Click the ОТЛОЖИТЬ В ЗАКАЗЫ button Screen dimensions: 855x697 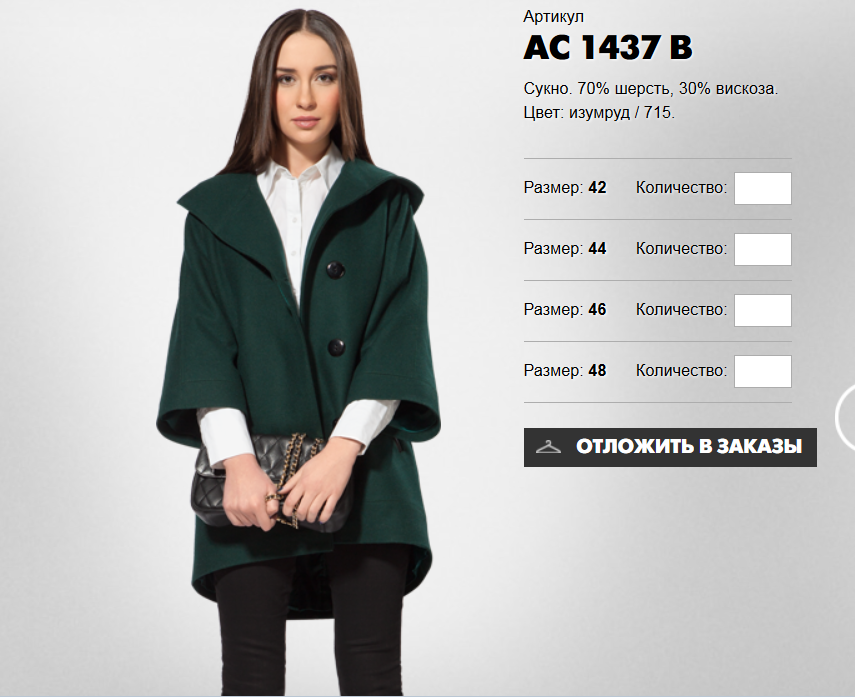[x=670, y=447]
